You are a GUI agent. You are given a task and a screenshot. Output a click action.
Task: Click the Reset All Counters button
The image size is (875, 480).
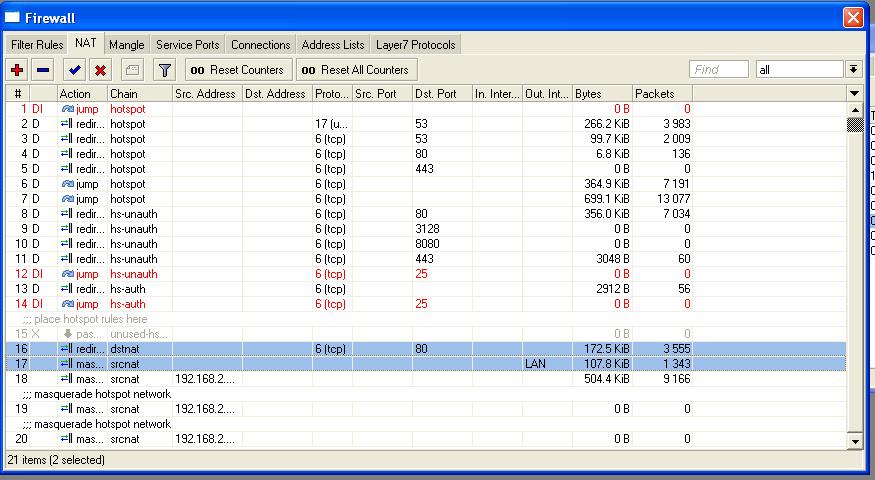coord(356,70)
